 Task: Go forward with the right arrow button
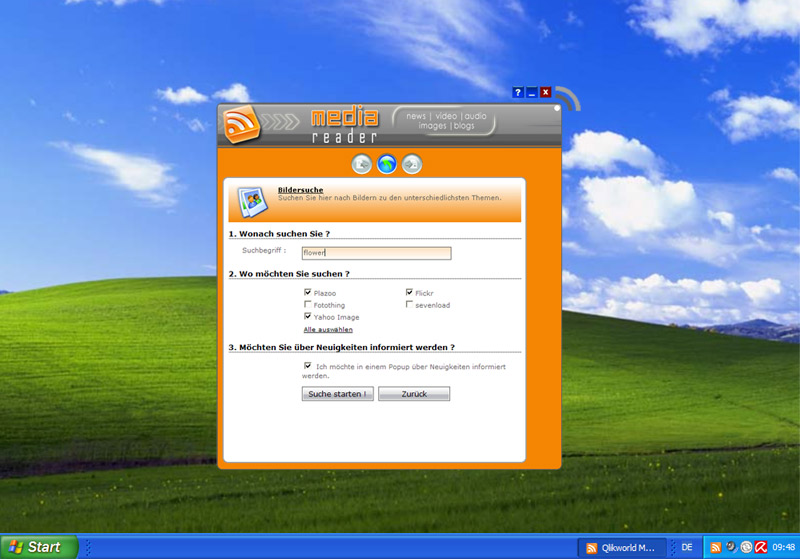(412, 164)
